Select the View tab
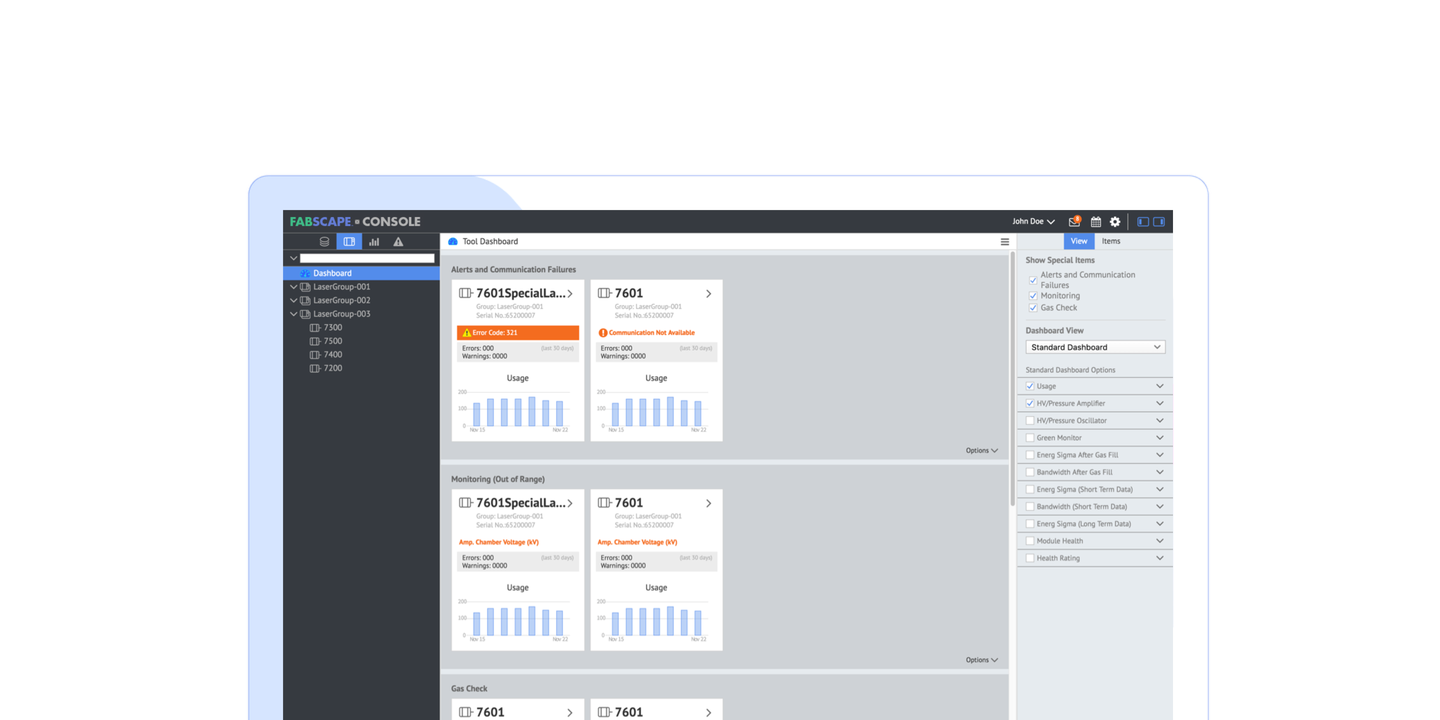1440x720 pixels. [x=1079, y=241]
